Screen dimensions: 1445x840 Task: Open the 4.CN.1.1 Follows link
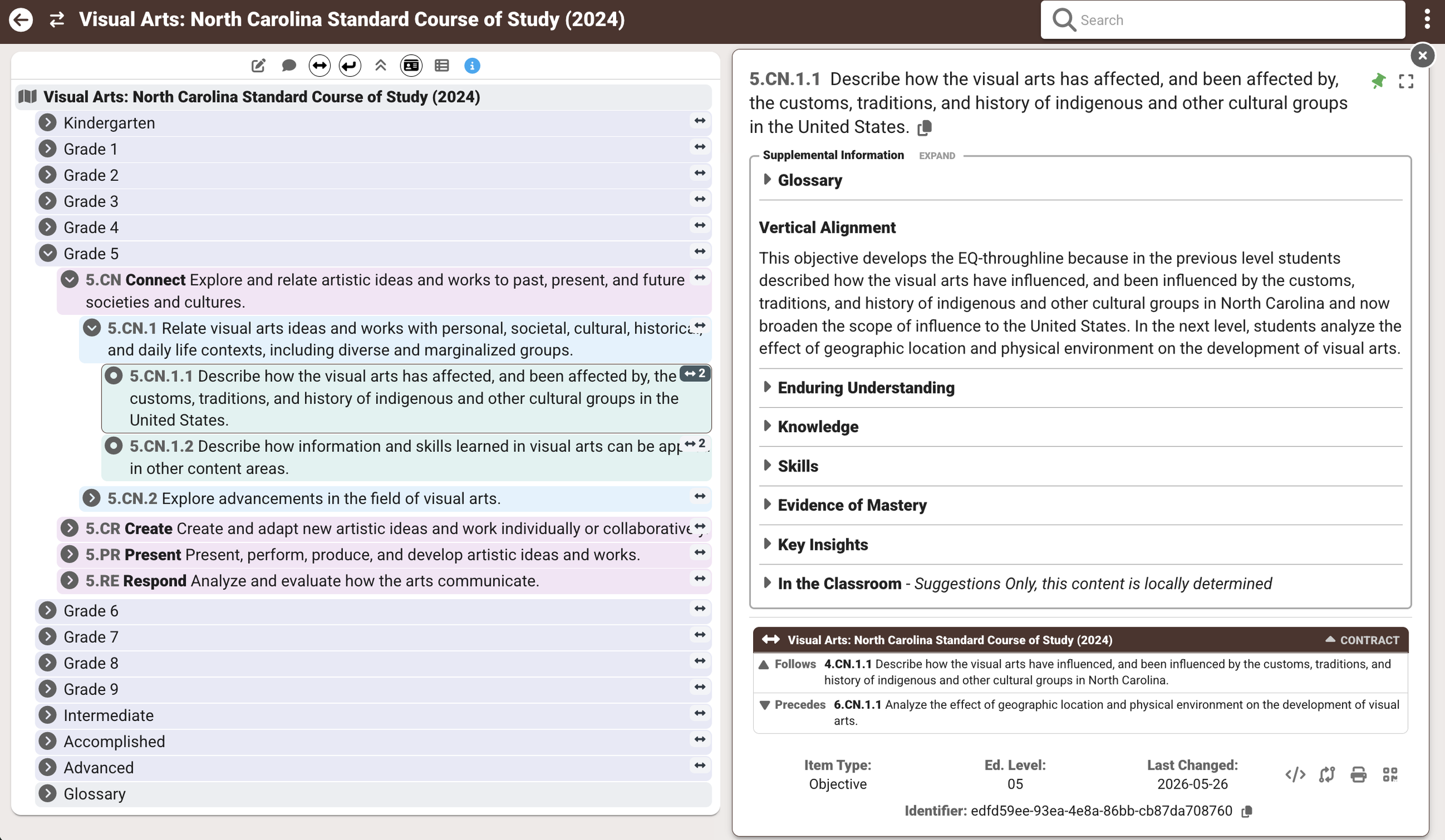coord(1107,672)
